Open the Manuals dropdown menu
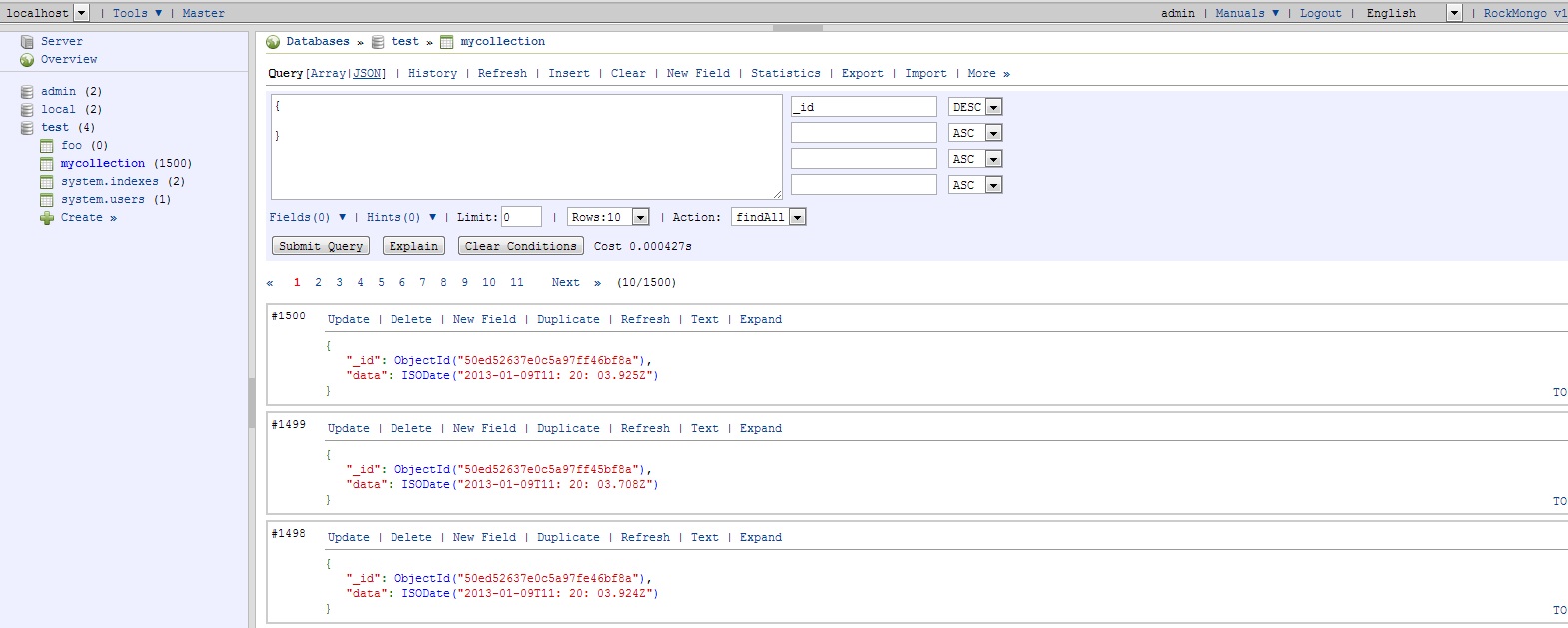This screenshot has height=628, width=1568. tap(1247, 13)
